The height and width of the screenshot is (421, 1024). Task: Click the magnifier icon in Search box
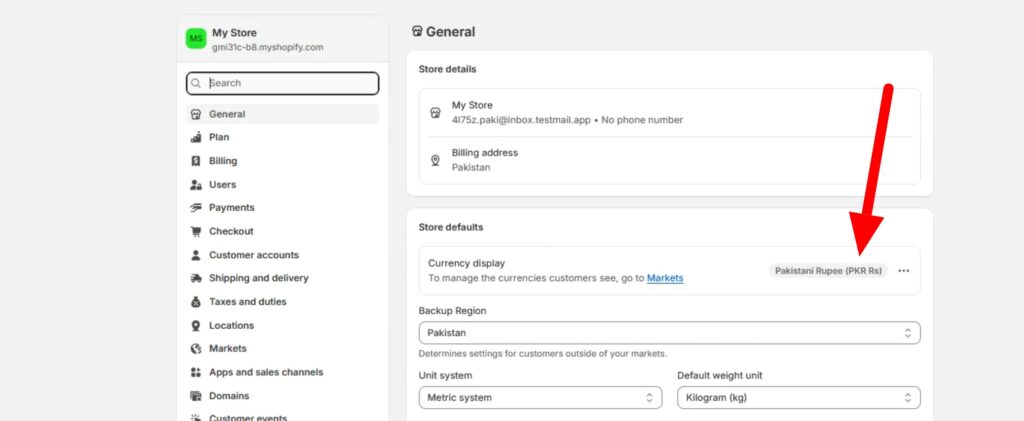tap(196, 84)
